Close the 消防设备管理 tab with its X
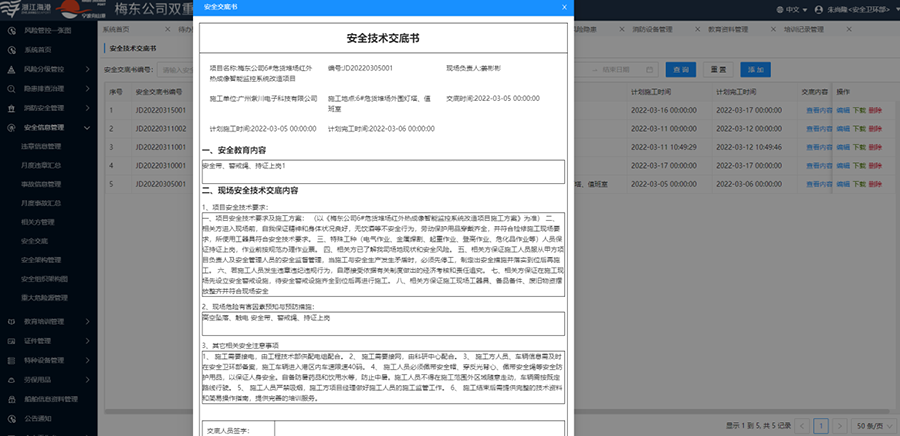This screenshot has height=436, width=900. tap(697, 29)
